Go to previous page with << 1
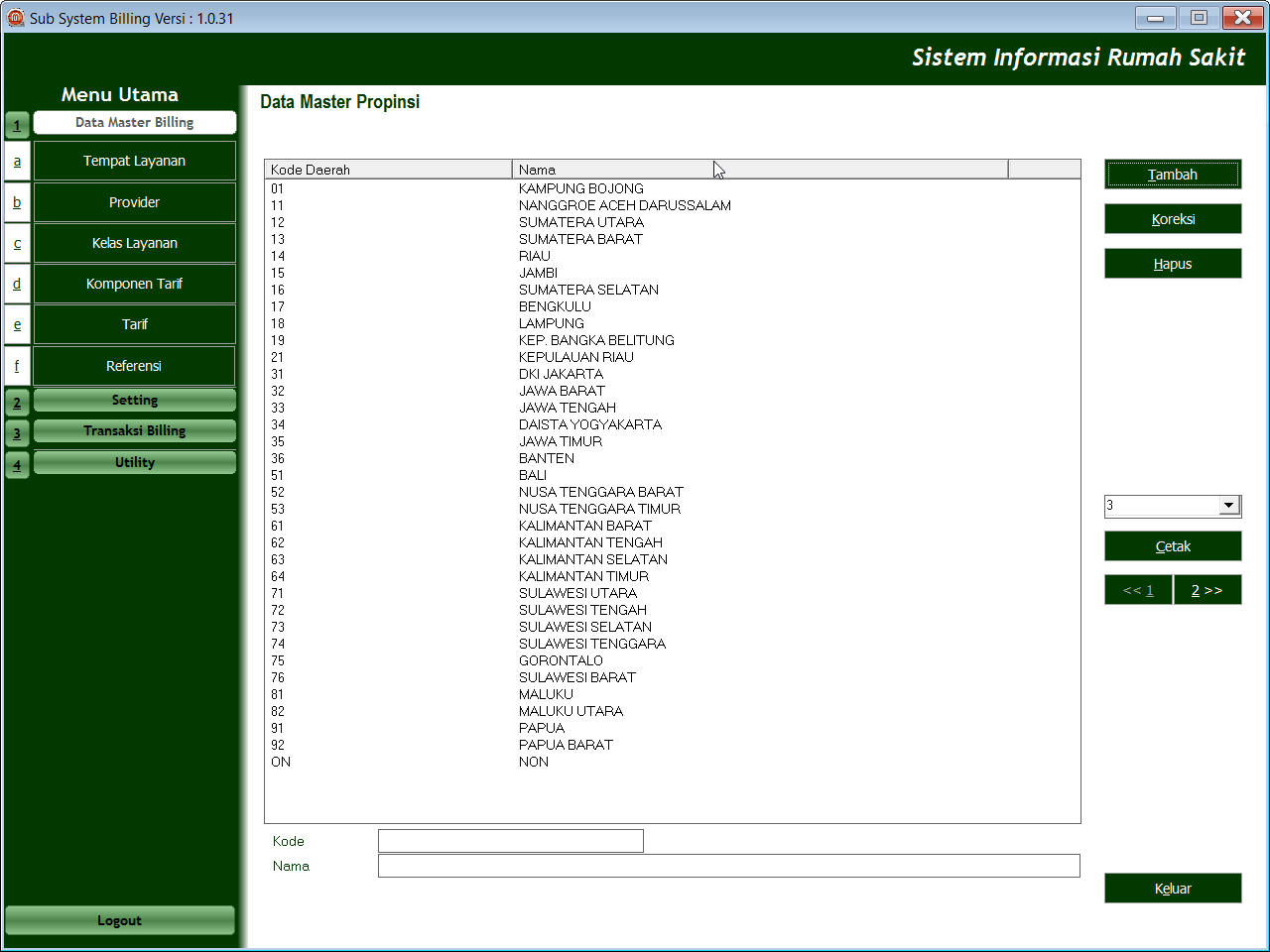This screenshot has height=952, width=1270. point(1138,590)
